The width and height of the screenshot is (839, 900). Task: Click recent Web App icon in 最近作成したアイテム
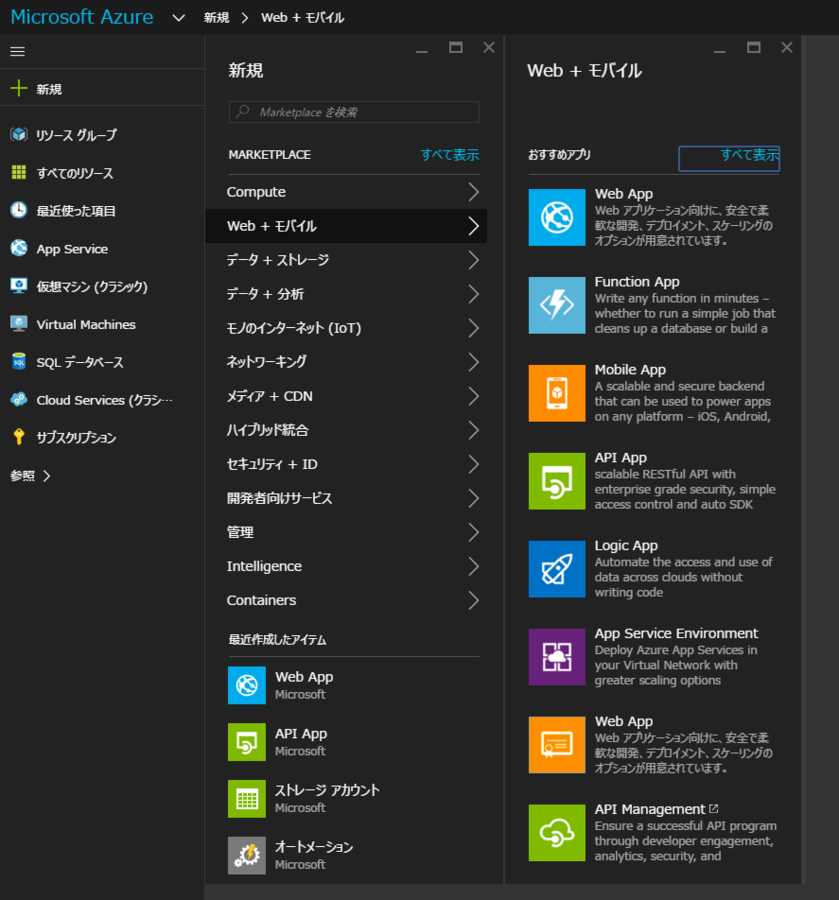[247, 685]
